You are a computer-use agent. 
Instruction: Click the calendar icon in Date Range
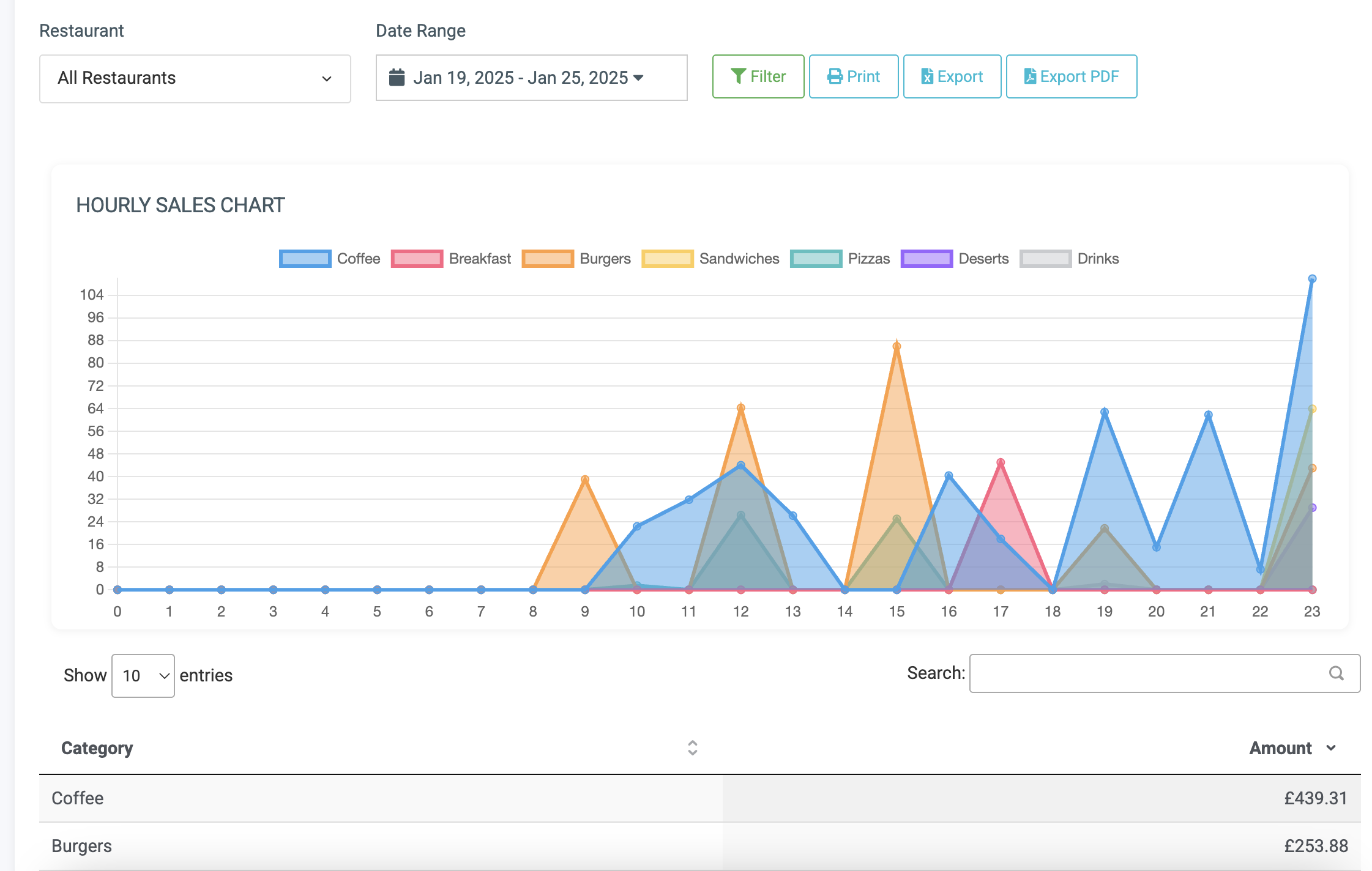click(397, 78)
